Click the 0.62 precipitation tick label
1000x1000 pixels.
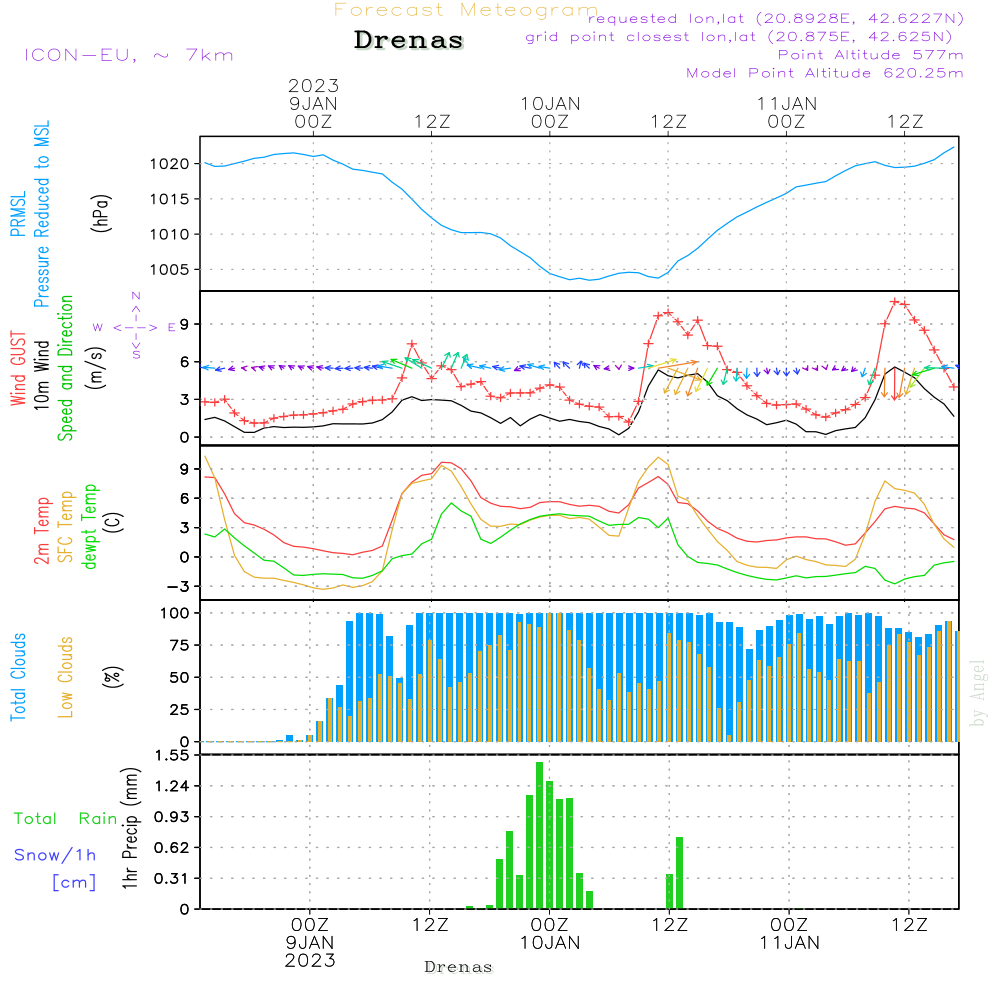[172, 848]
